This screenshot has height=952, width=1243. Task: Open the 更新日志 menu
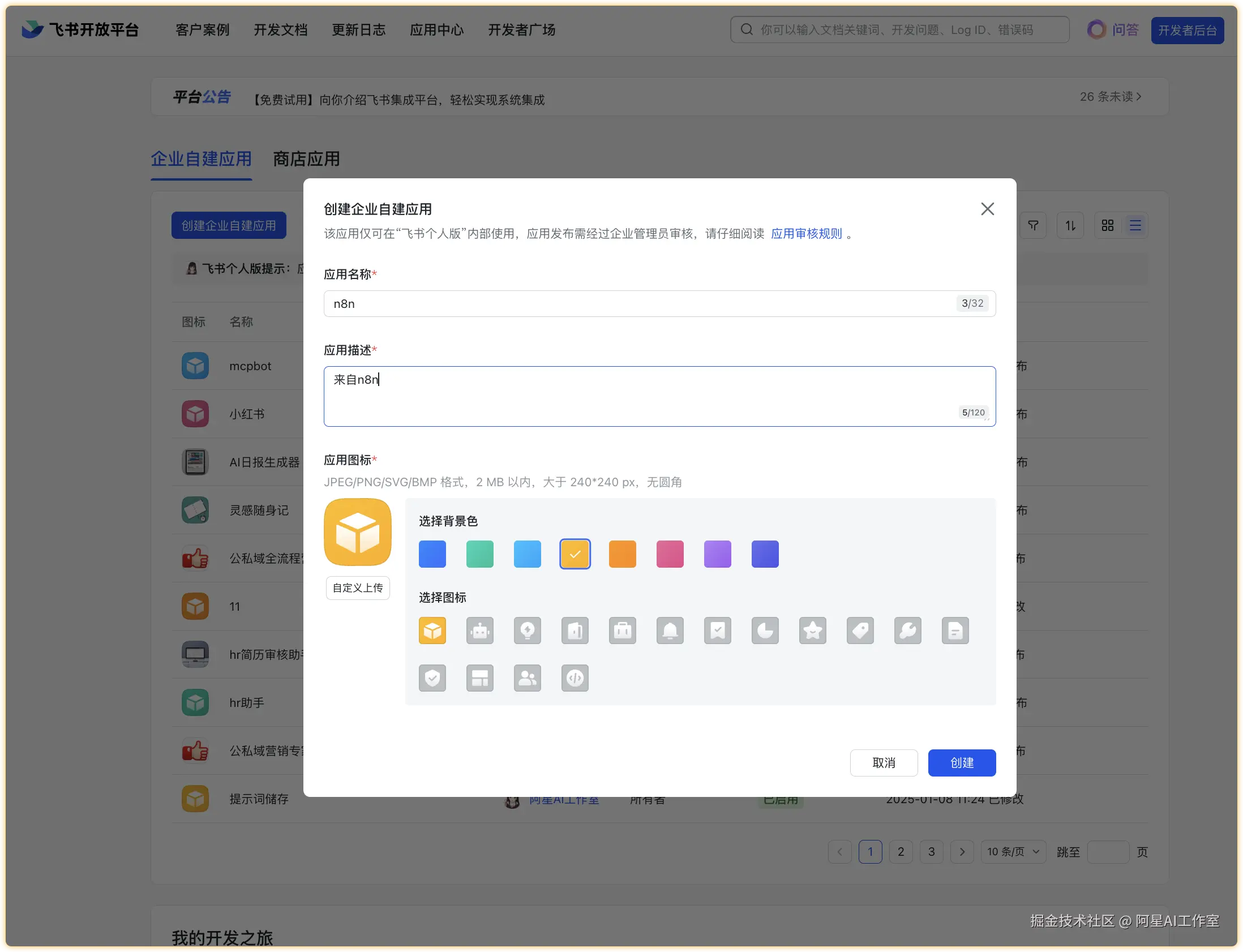click(x=359, y=29)
